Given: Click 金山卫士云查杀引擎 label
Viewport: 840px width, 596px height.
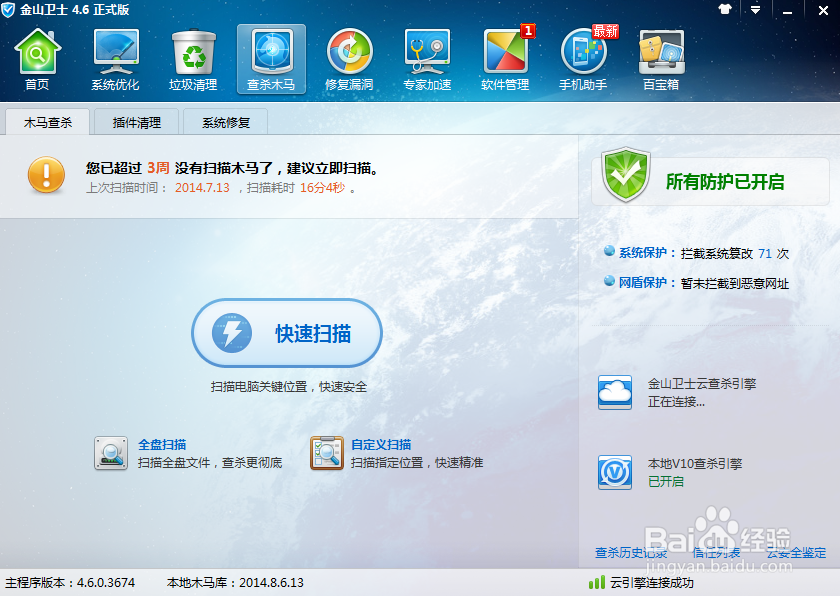Looking at the screenshot, I should point(702,383).
